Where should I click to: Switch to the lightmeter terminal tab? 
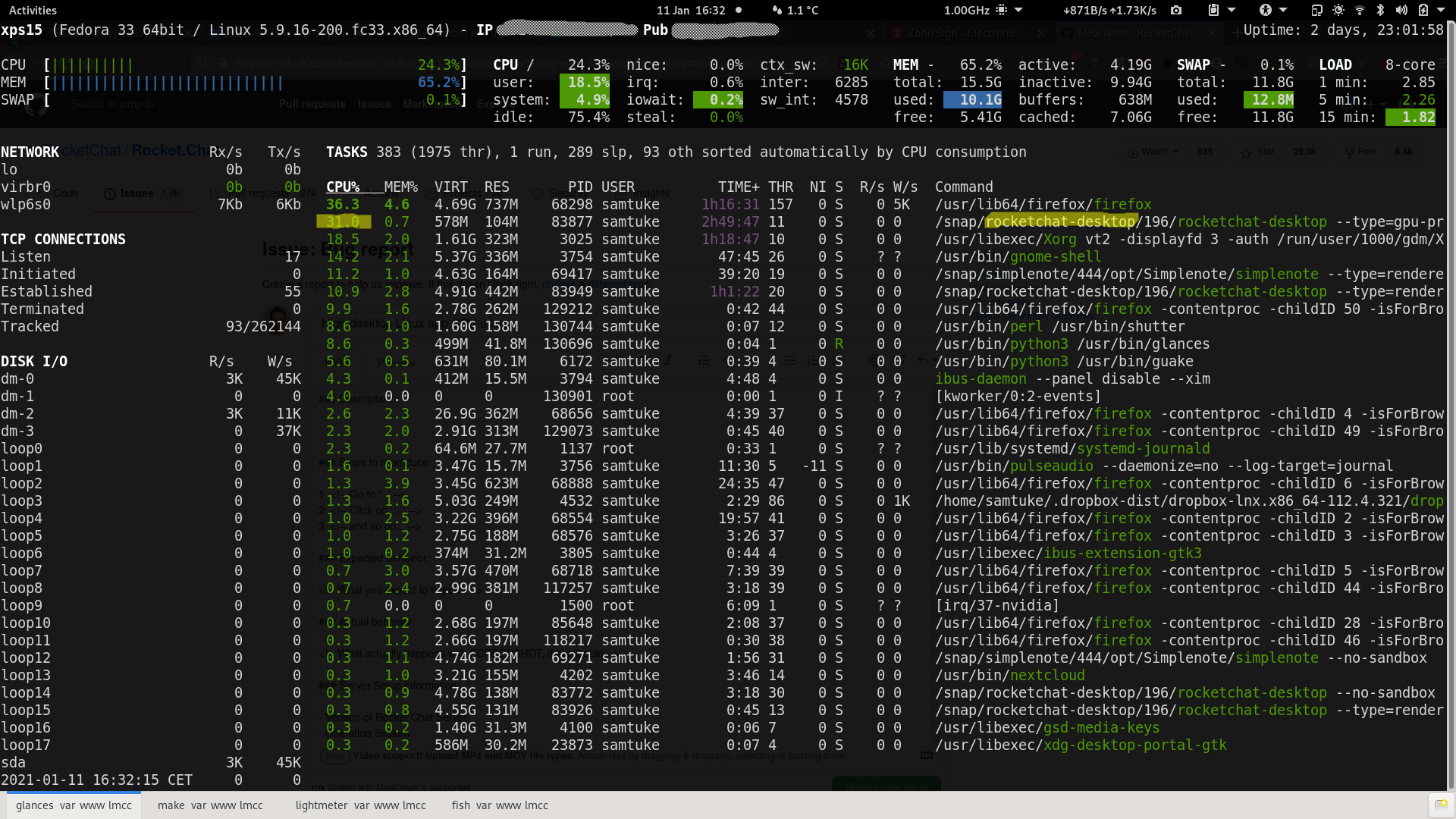[x=360, y=805]
